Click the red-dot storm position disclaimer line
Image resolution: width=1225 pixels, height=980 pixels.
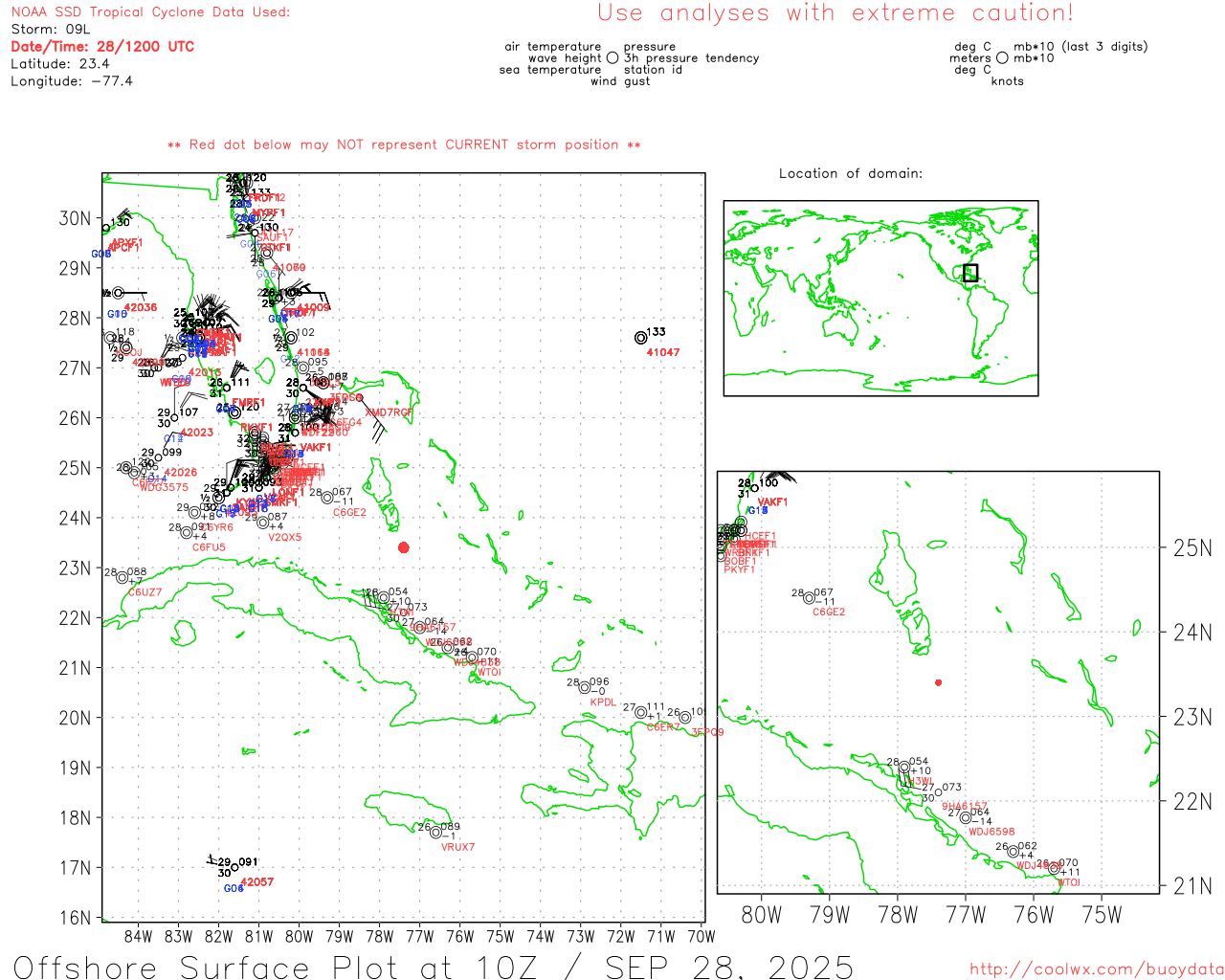pyautogui.click(x=404, y=145)
